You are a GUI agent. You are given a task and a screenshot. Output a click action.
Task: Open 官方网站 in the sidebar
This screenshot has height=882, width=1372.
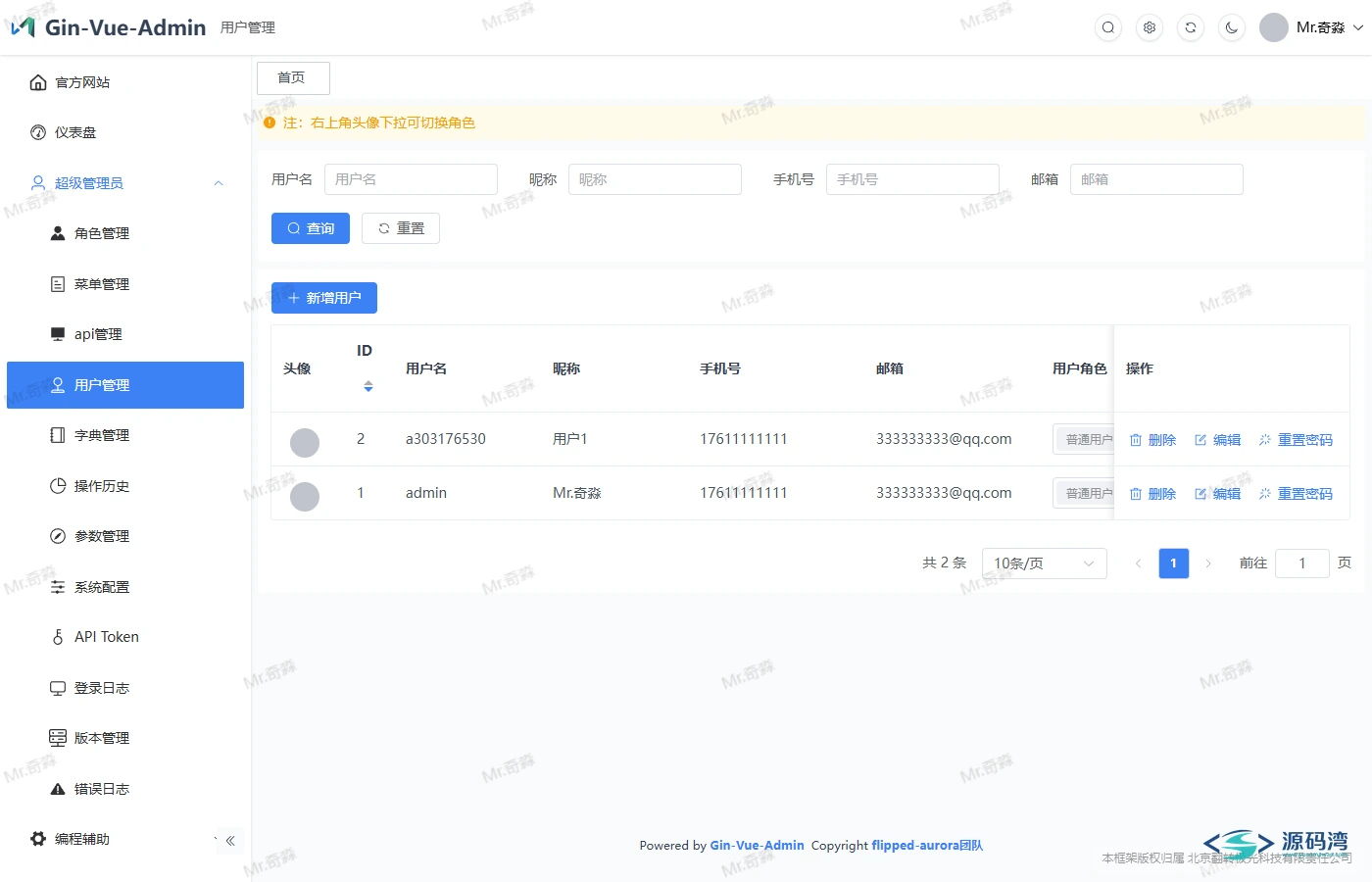125,82
